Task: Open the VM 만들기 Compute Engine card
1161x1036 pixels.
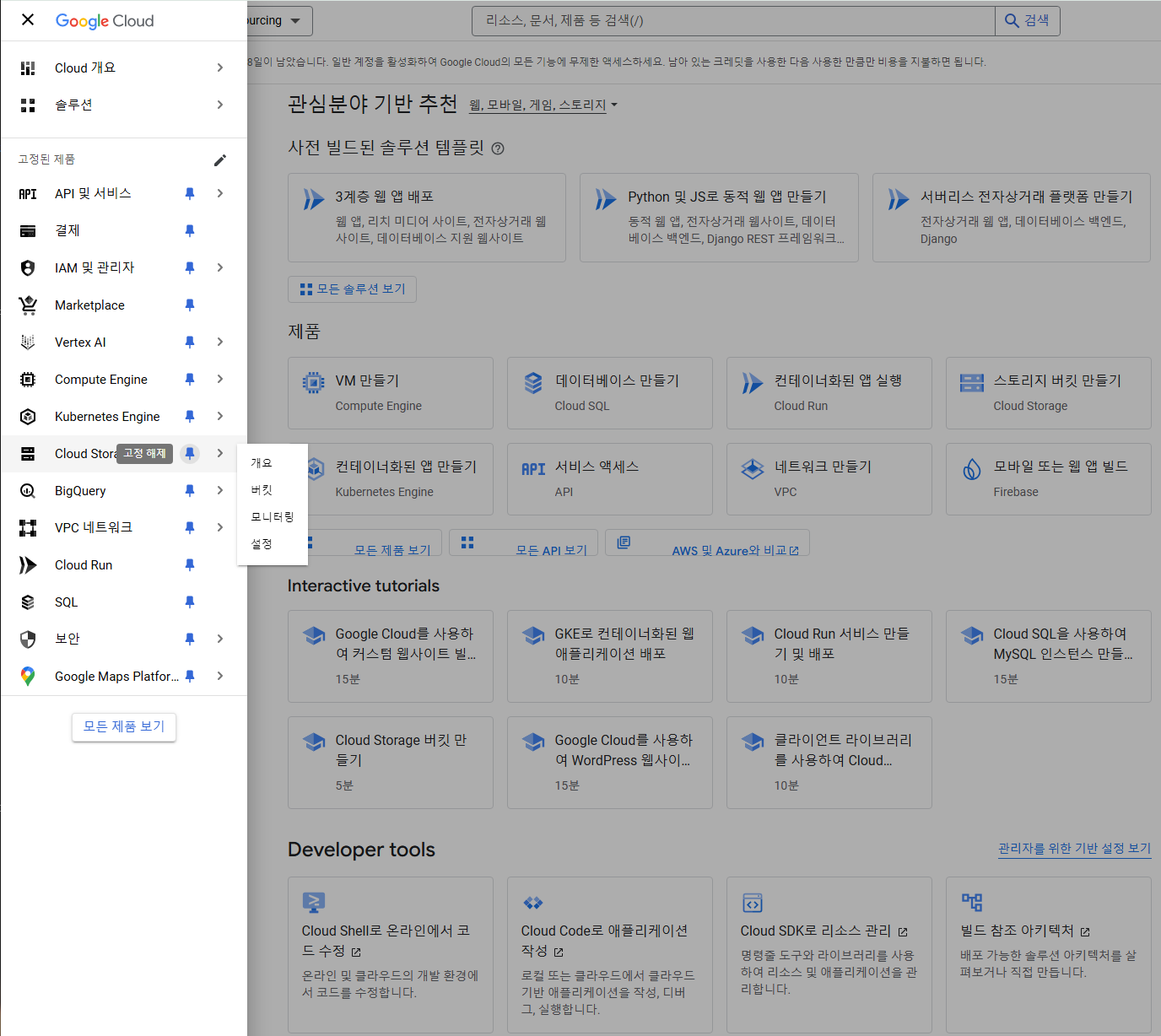Action: [391, 393]
